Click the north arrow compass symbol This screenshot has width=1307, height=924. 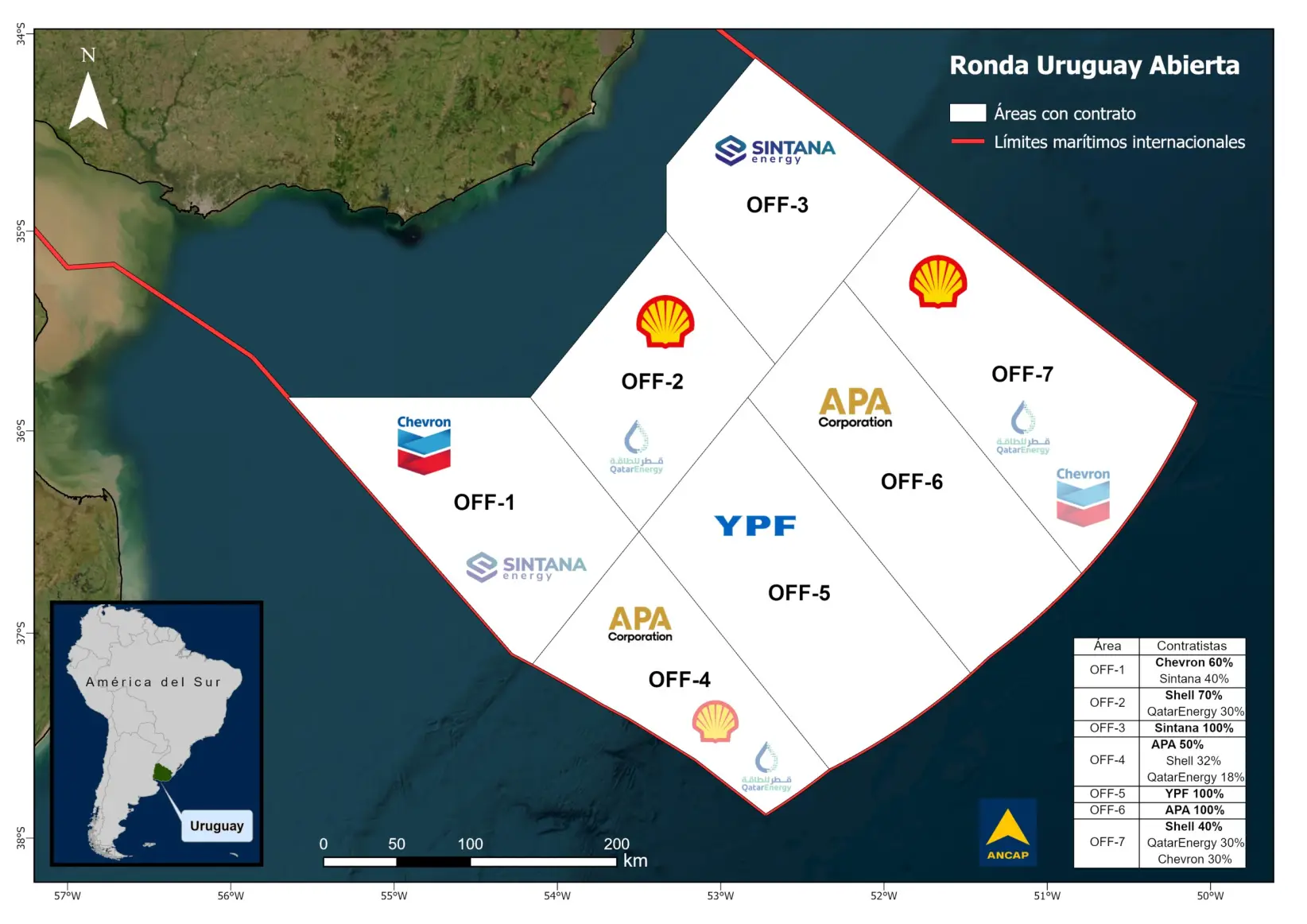click(88, 89)
